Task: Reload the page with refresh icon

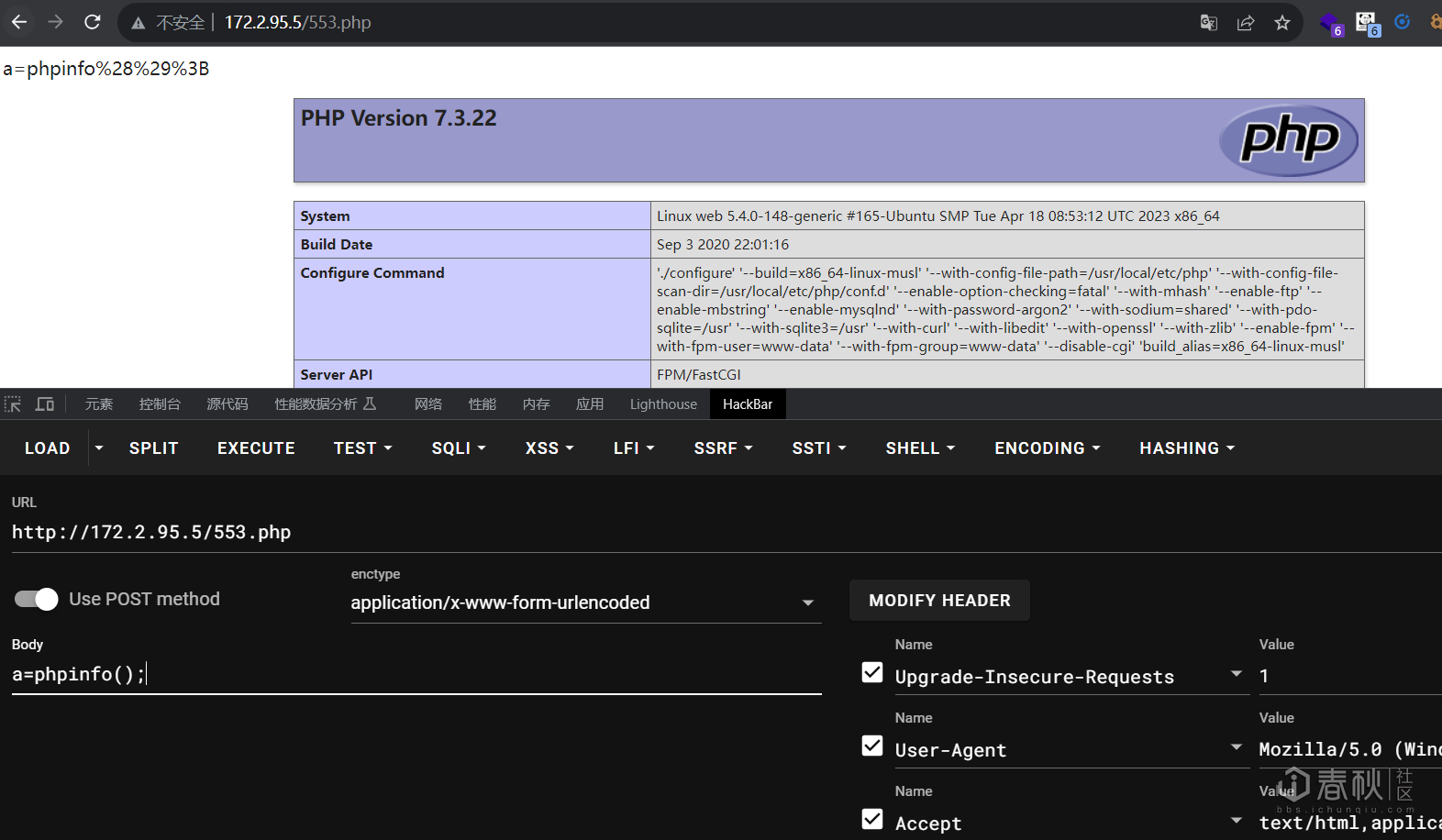Action: (92, 22)
